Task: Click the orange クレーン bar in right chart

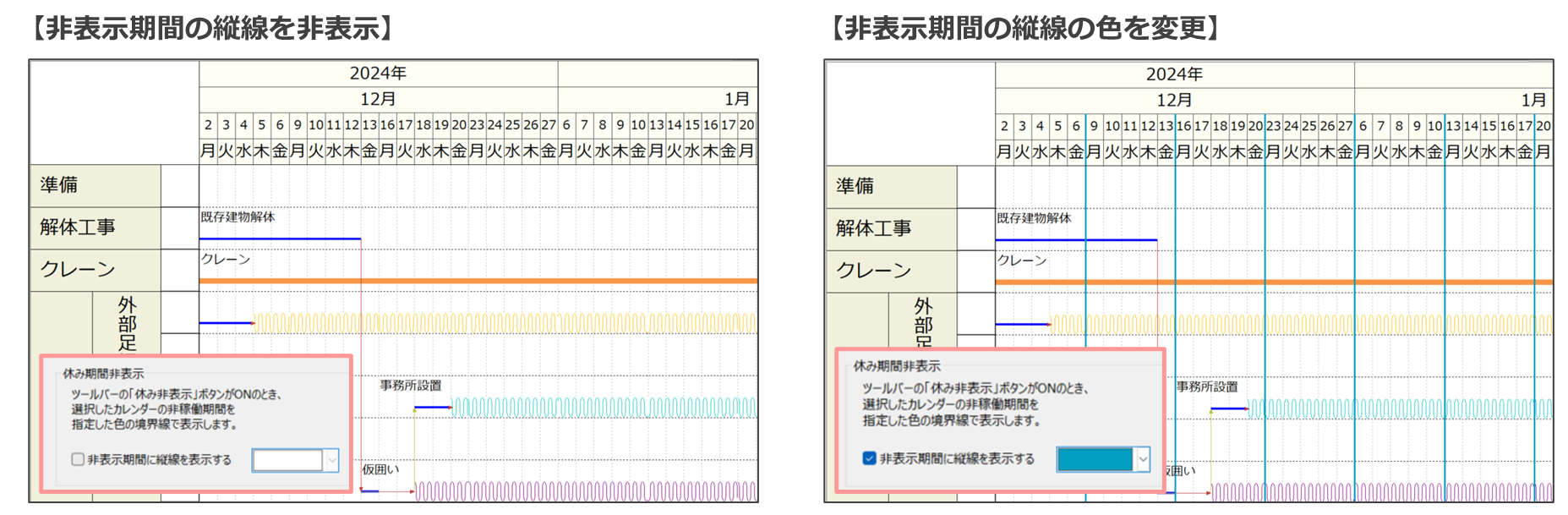Action: (x=1274, y=282)
